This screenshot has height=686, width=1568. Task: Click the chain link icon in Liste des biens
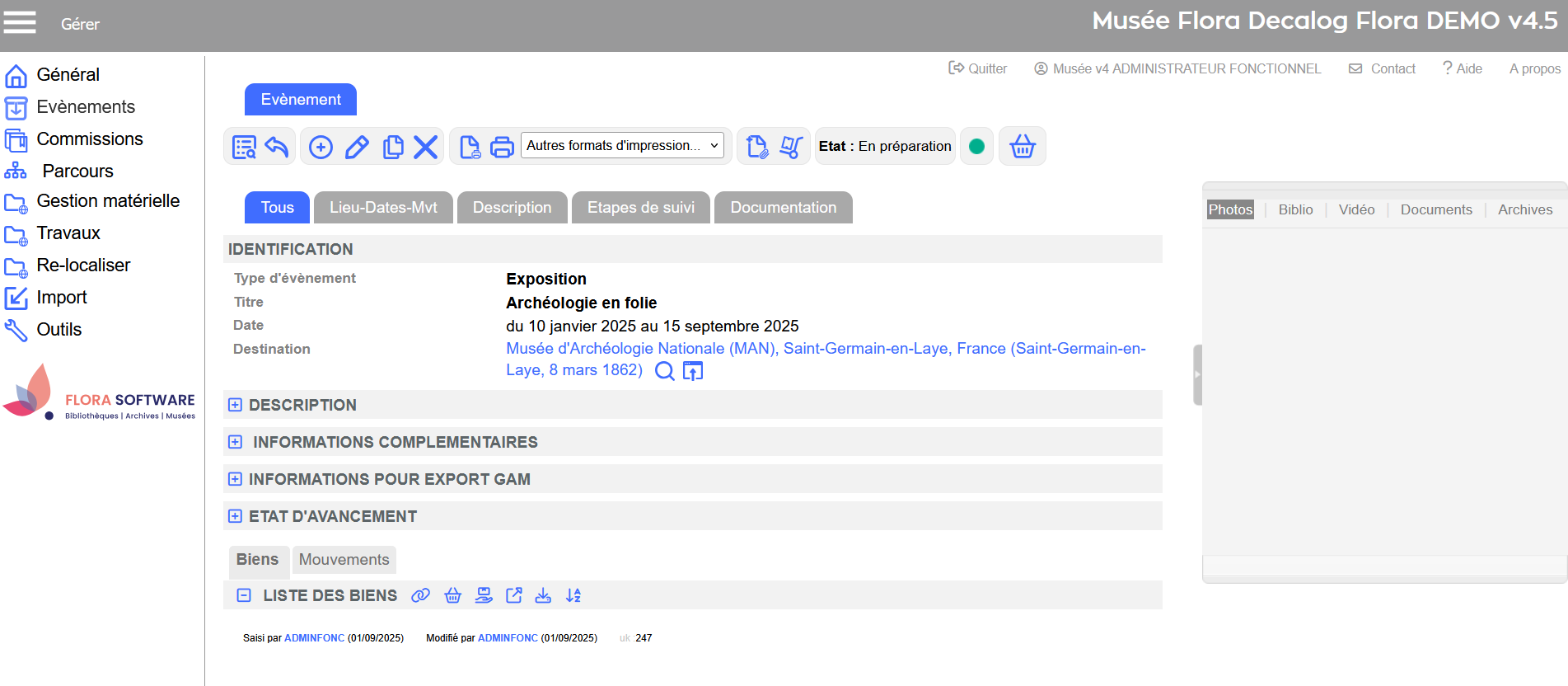(420, 595)
